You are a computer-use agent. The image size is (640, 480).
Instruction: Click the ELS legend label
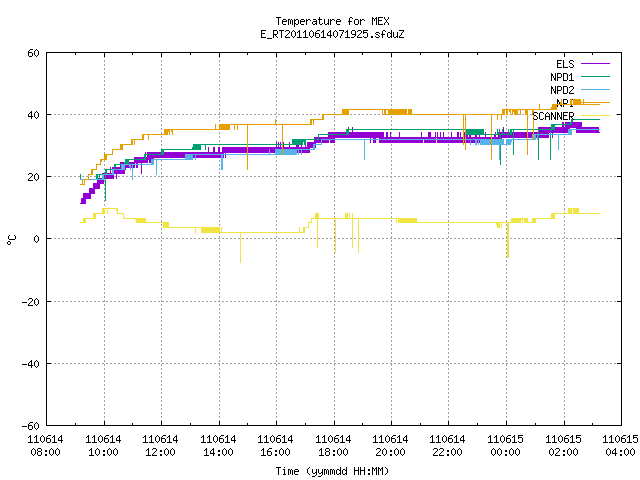(565, 64)
